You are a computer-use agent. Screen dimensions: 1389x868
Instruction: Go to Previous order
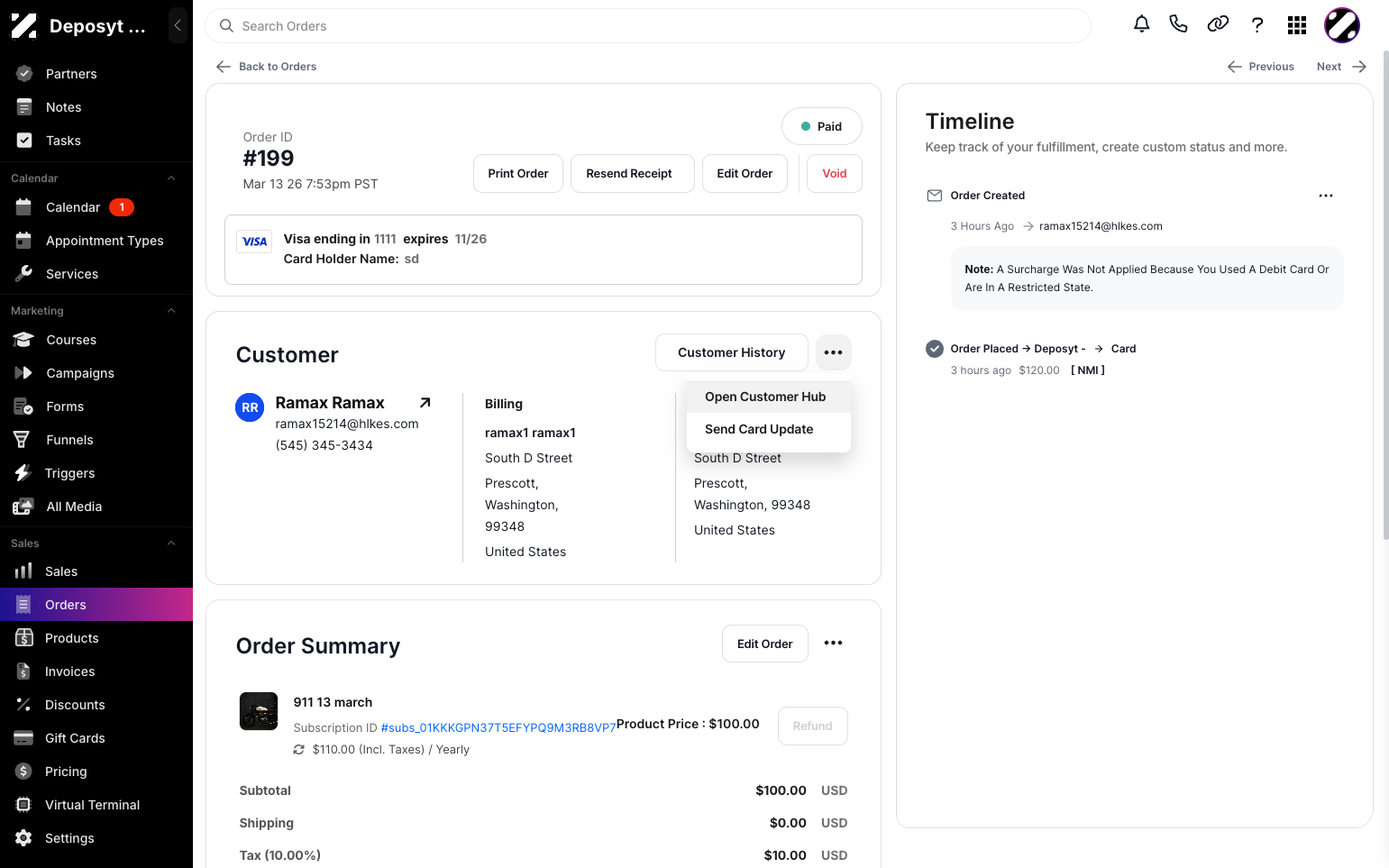click(1261, 67)
